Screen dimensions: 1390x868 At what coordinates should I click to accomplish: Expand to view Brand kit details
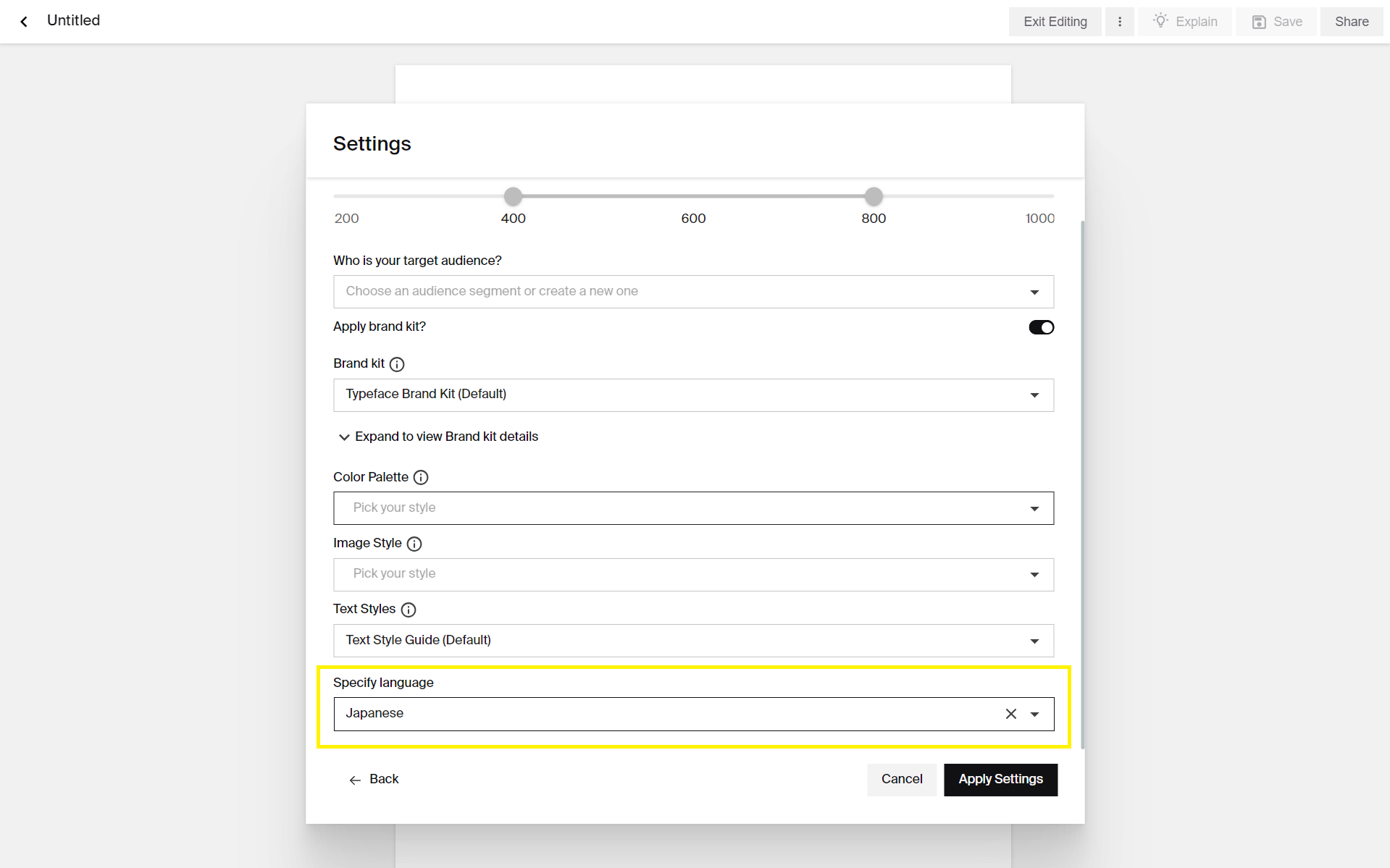click(x=437, y=436)
